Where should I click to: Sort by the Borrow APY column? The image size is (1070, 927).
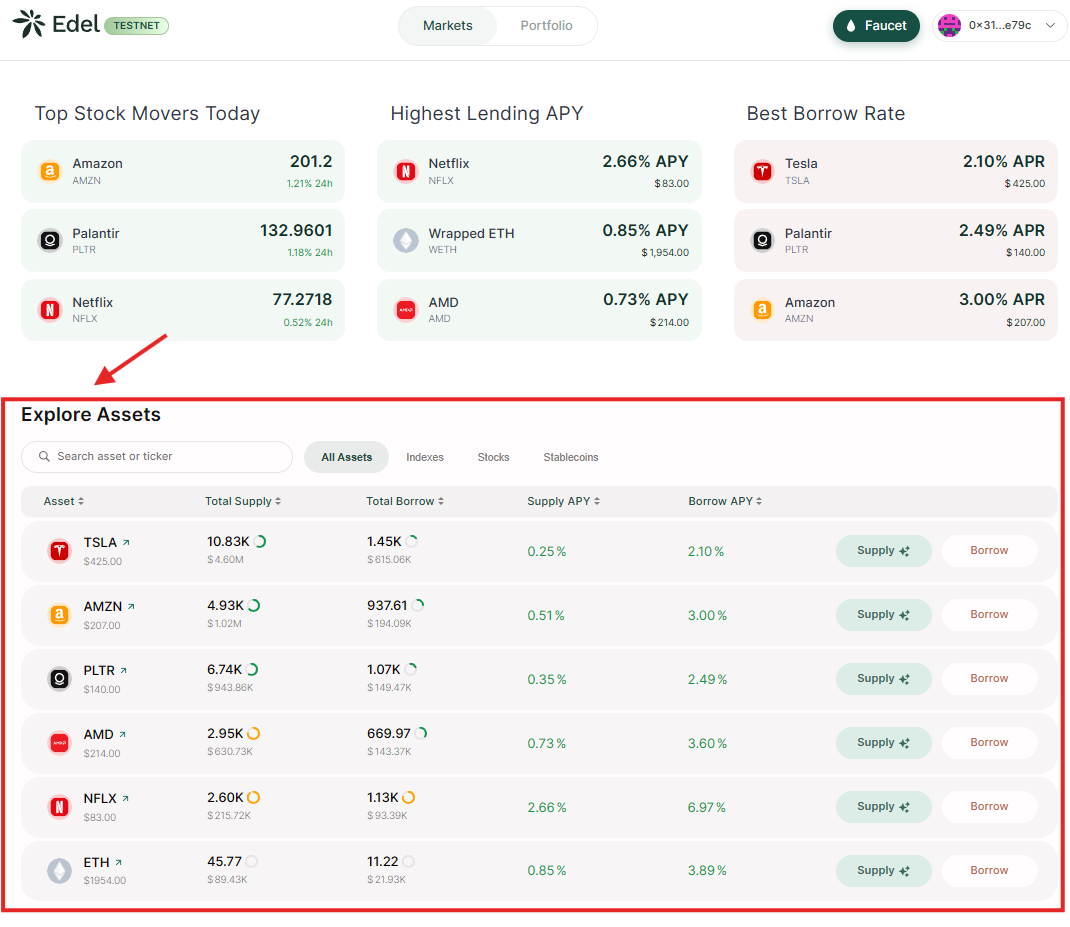coord(724,501)
